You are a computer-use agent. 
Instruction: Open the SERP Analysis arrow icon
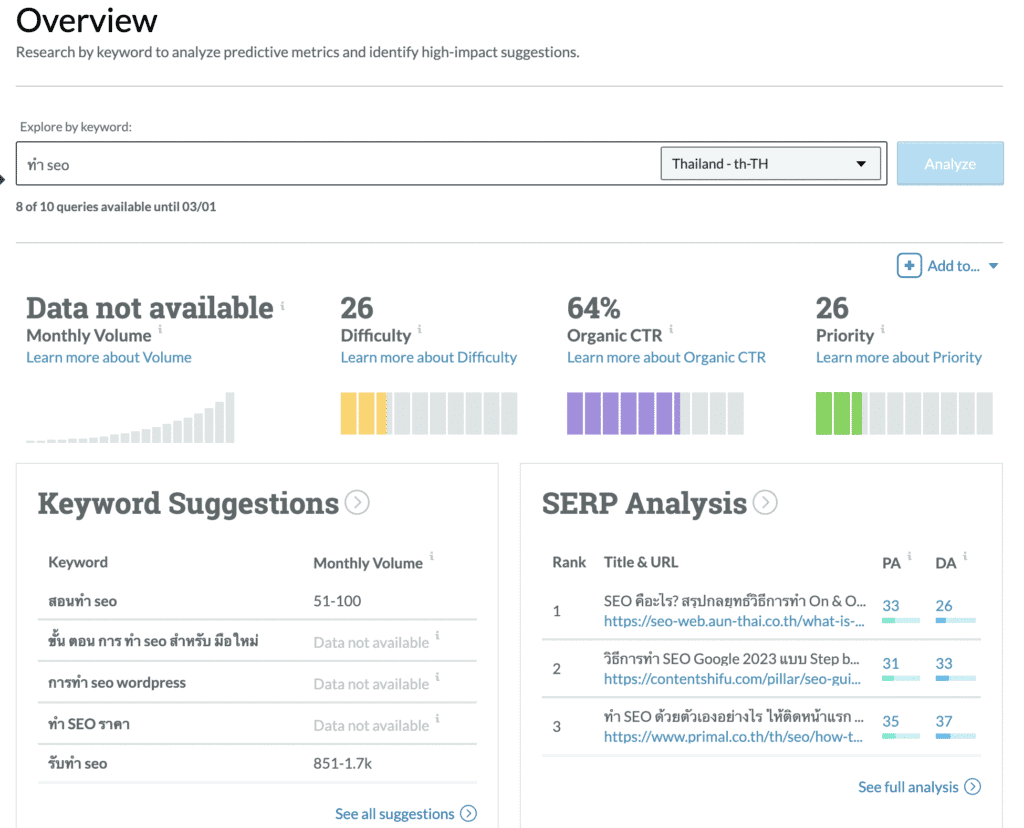pyautogui.click(x=765, y=502)
